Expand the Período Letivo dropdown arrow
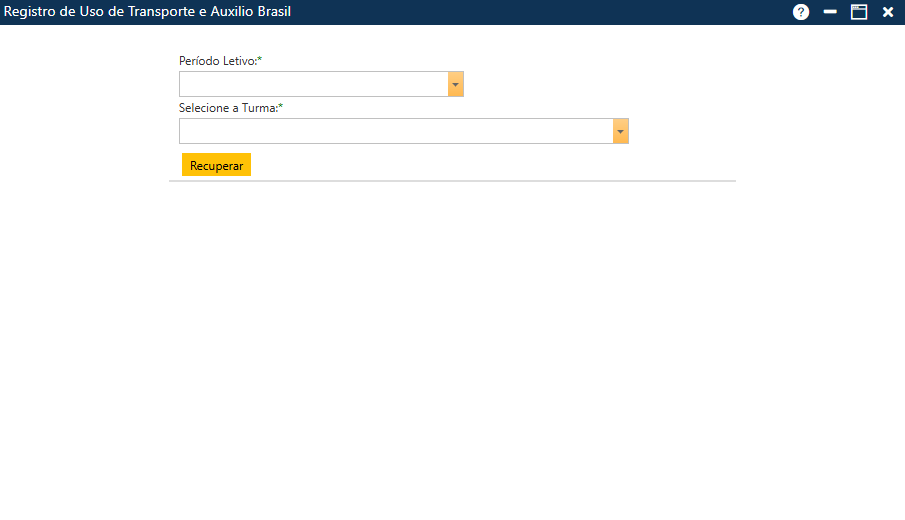 click(456, 84)
